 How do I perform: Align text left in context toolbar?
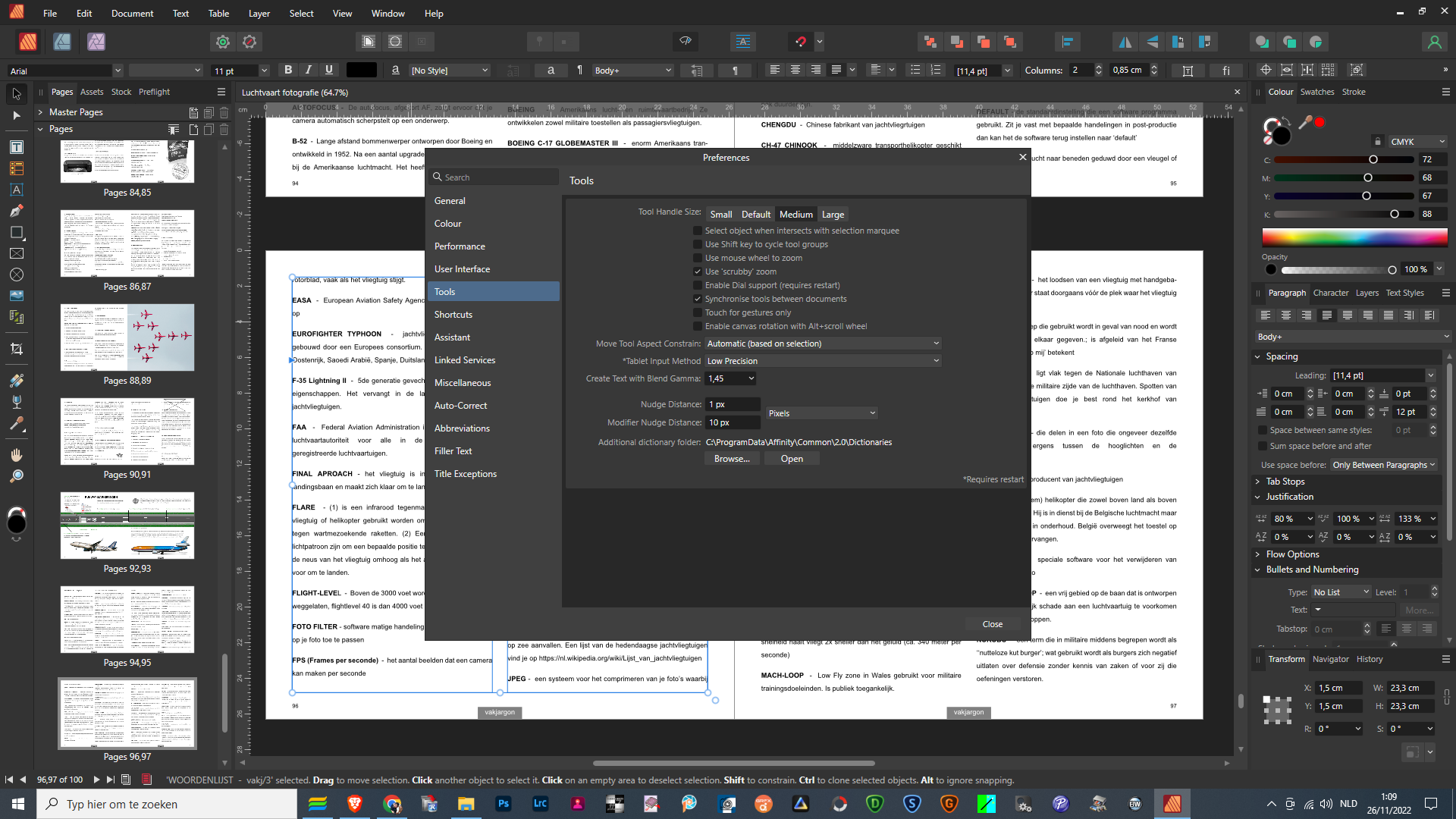click(x=775, y=70)
